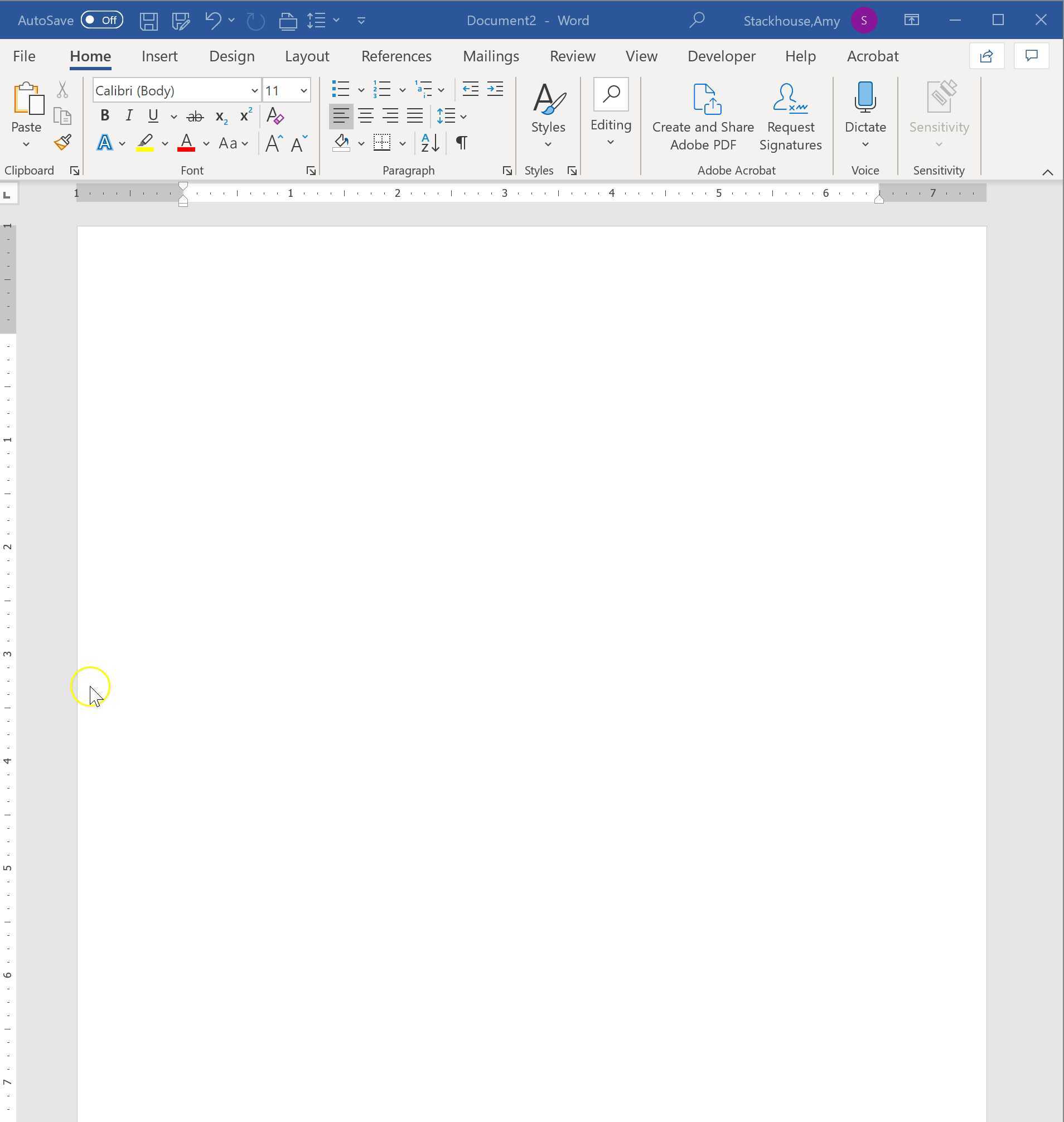1064x1122 pixels.
Task: Click the Format Painter brush icon
Action: 62,142
